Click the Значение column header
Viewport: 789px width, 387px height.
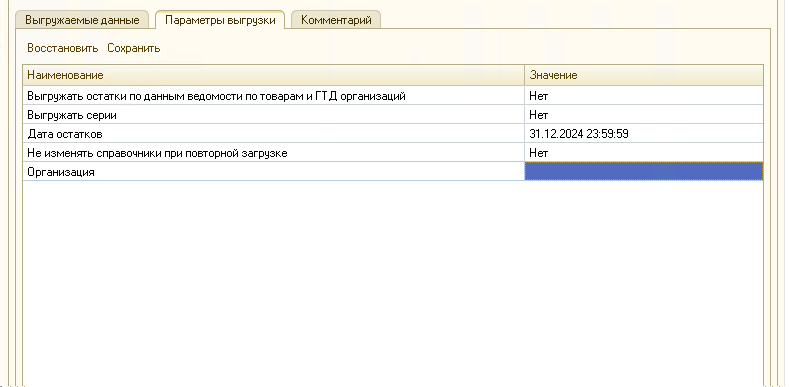[644, 75]
